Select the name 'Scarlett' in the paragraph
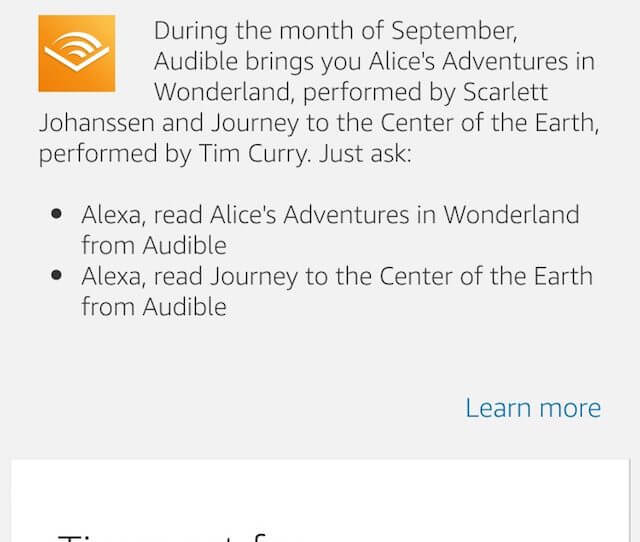 click(505, 92)
